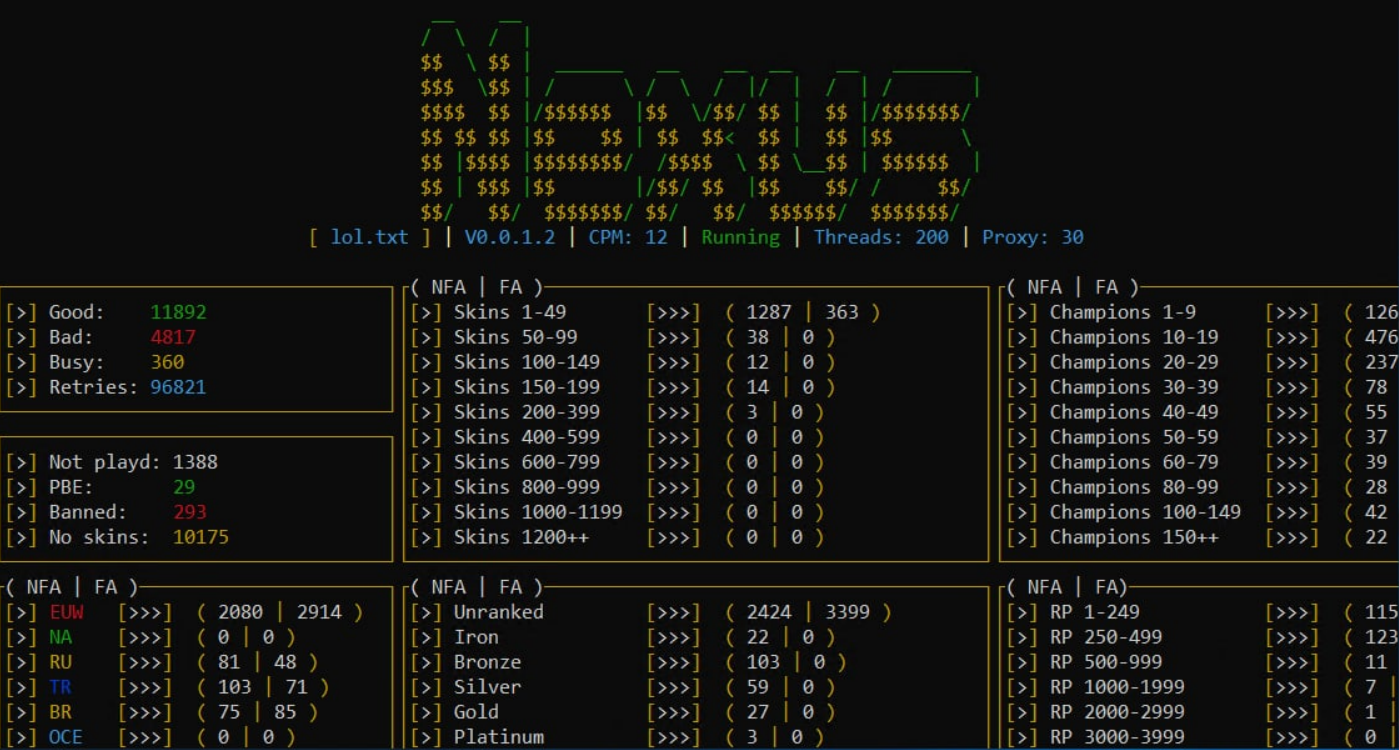Click the Banned count 293

190,512
